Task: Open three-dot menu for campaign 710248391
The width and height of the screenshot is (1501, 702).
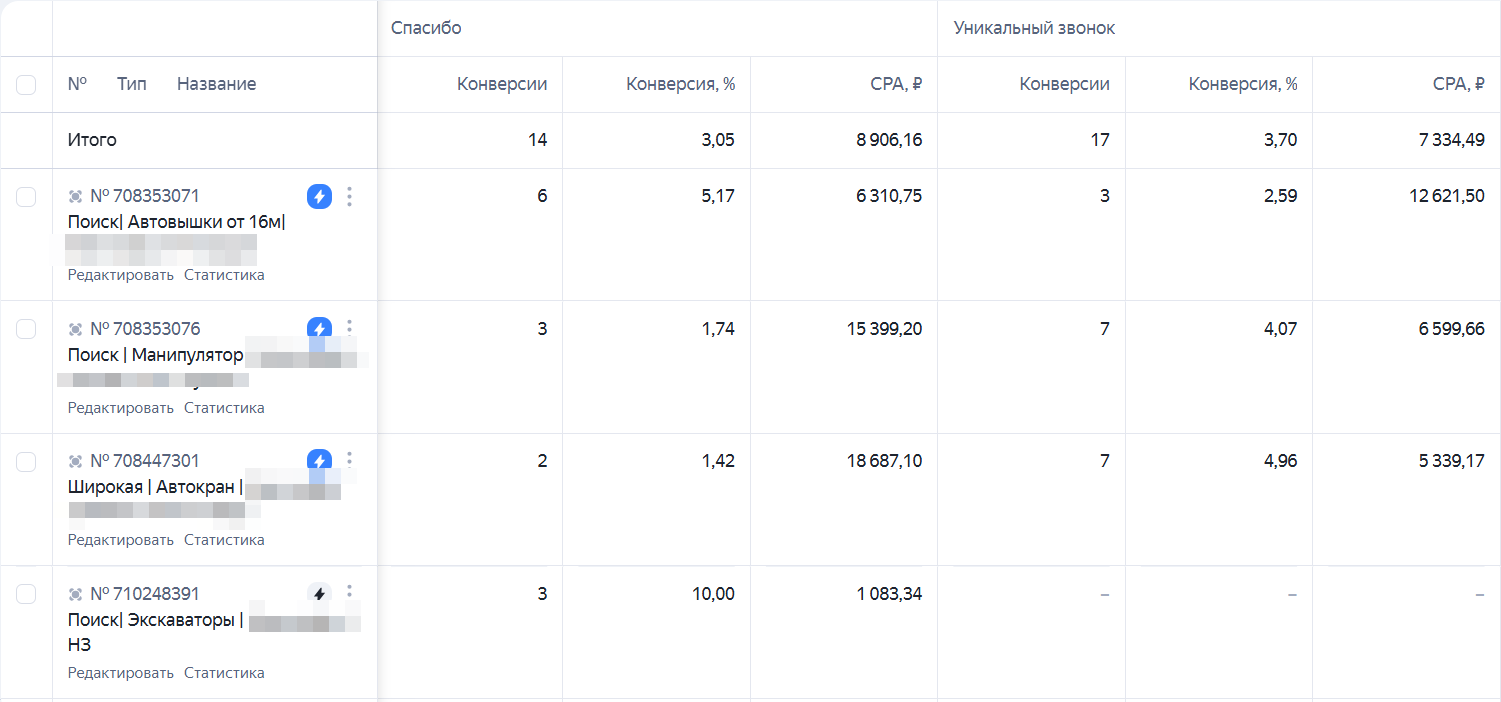Action: pyautogui.click(x=349, y=594)
